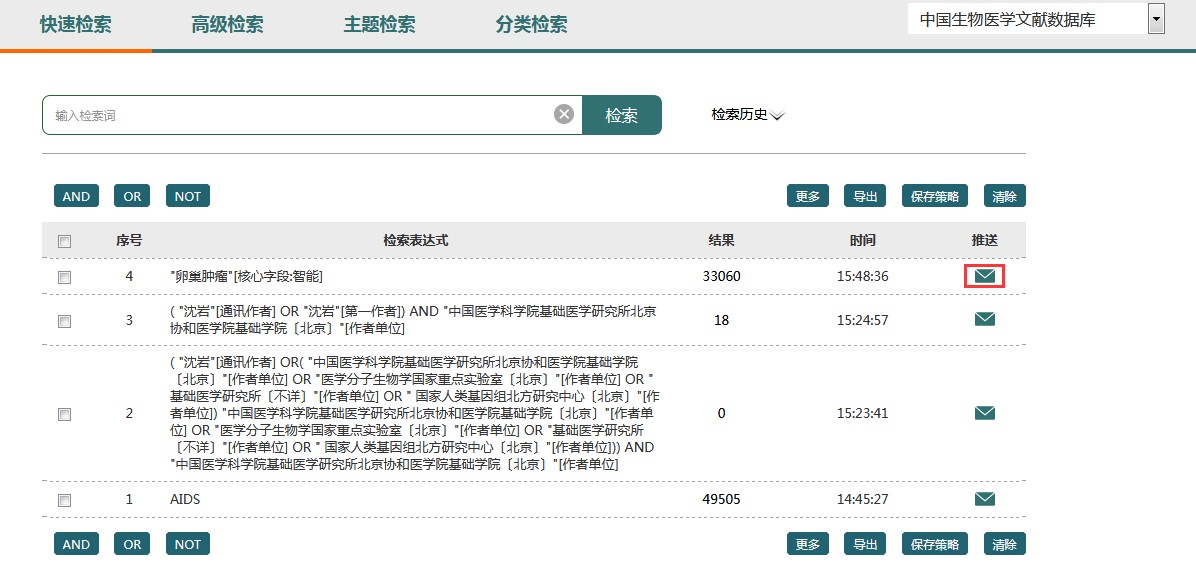Clear the search box with the X icon
1196x565 pixels.
[564, 115]
